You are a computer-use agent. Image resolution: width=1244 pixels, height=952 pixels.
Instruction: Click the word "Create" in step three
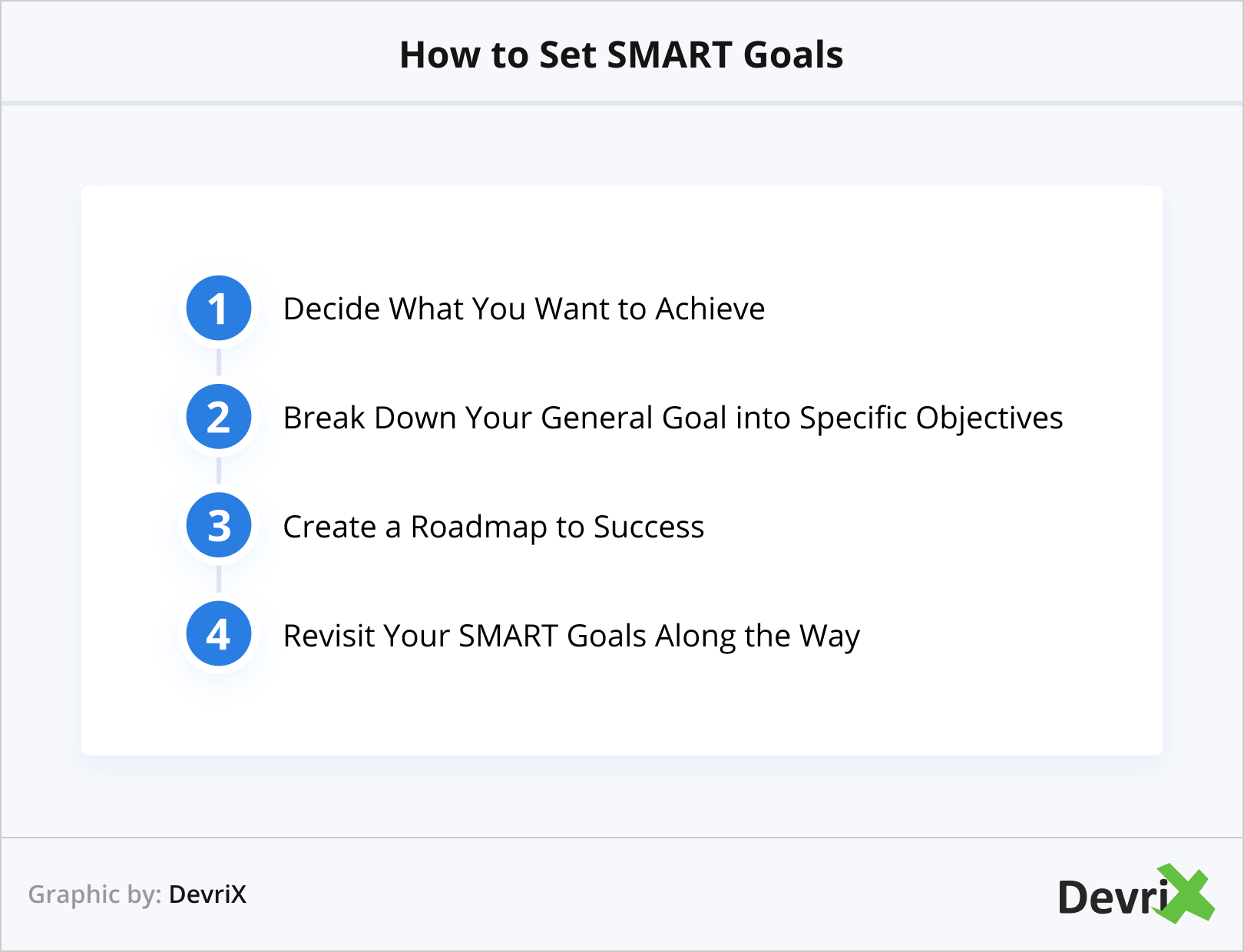(329, 527)
